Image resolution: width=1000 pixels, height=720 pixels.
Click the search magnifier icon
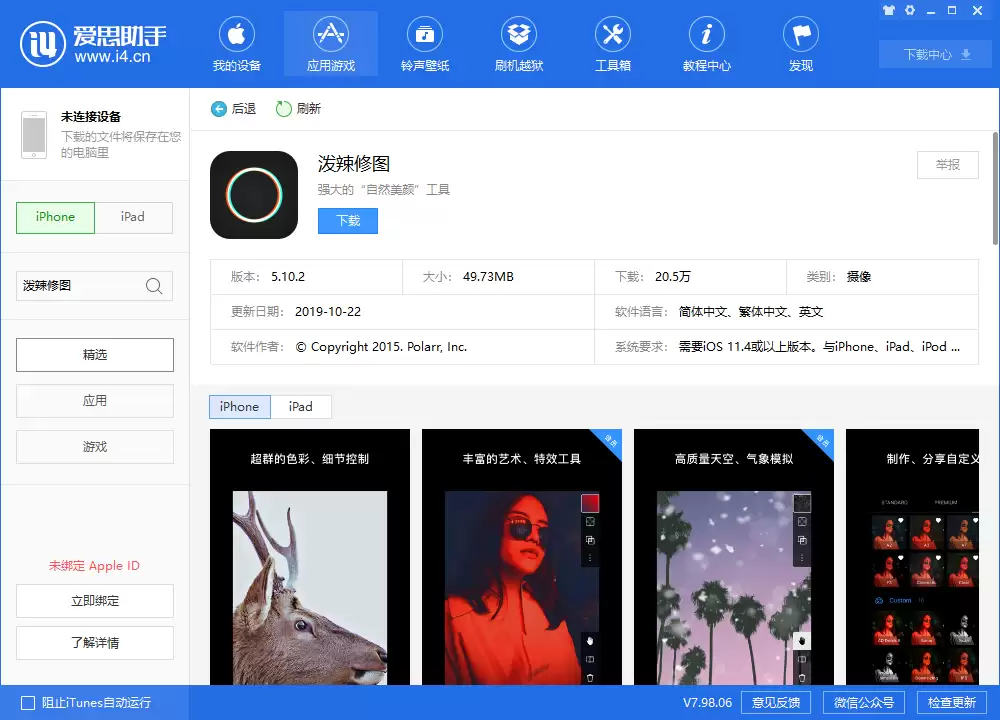tap(154, 286)
